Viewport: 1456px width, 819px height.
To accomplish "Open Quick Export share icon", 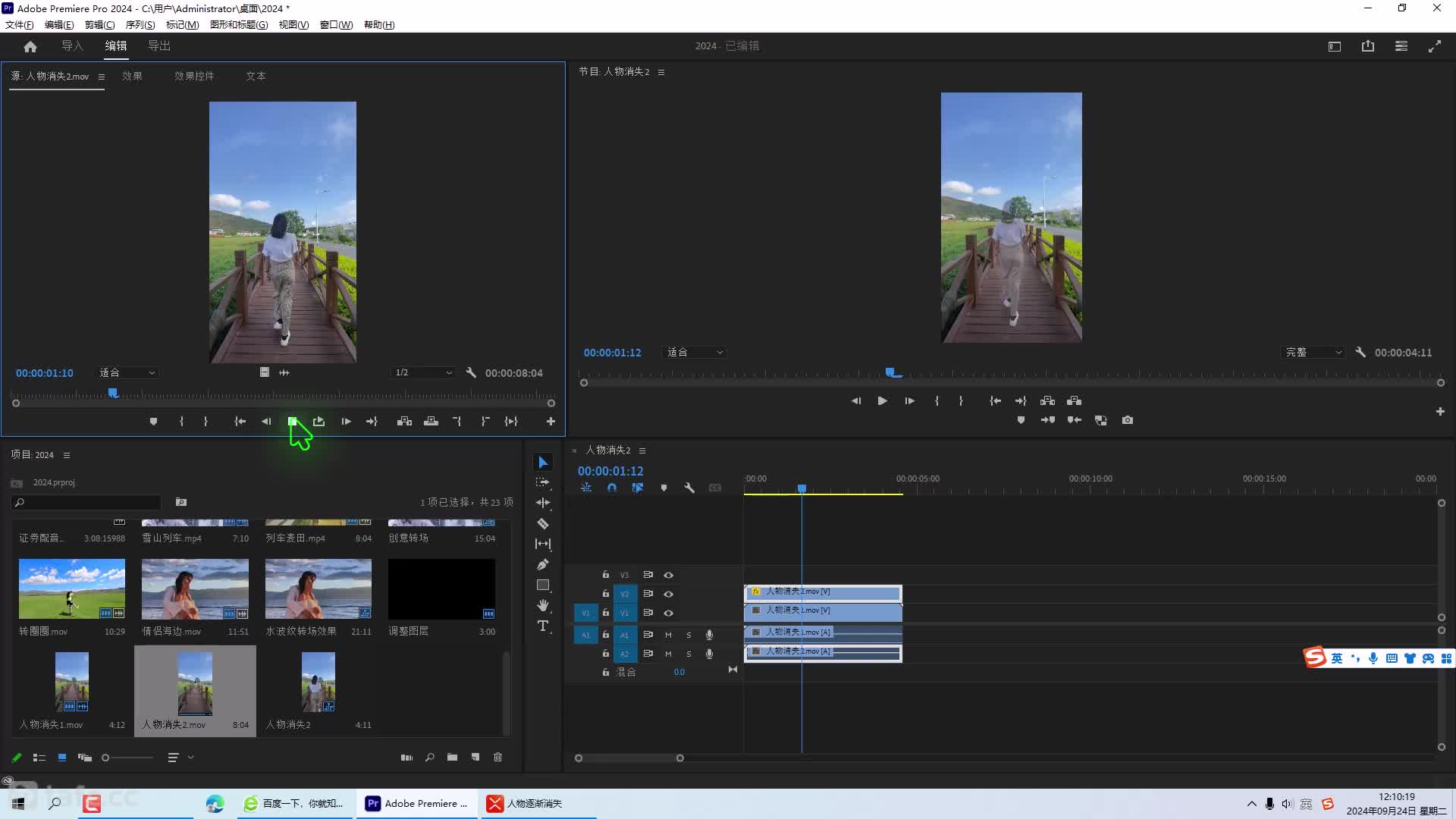I will click(1368, 46).
